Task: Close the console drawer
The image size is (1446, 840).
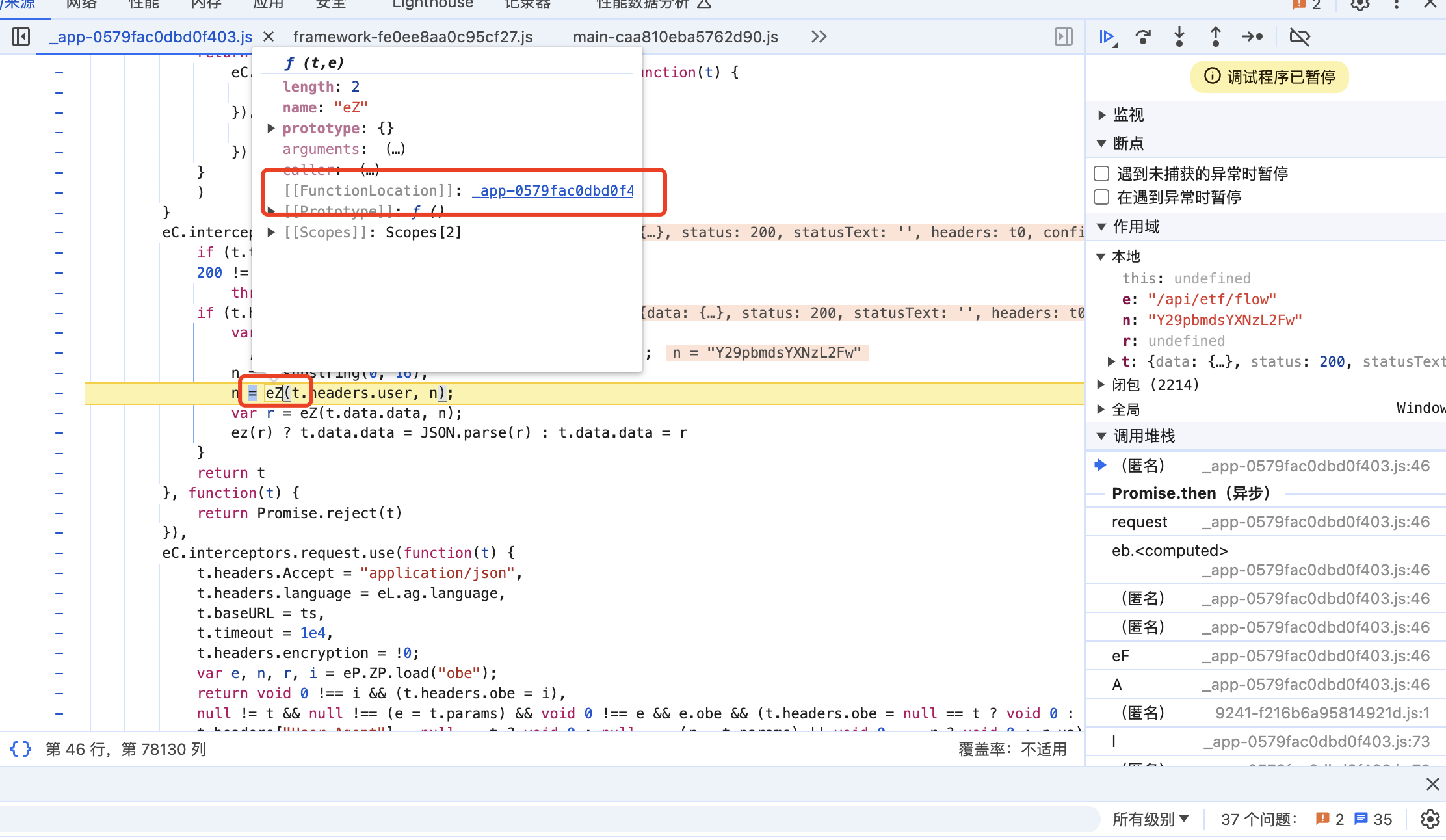Action: tap(1432, 784)
